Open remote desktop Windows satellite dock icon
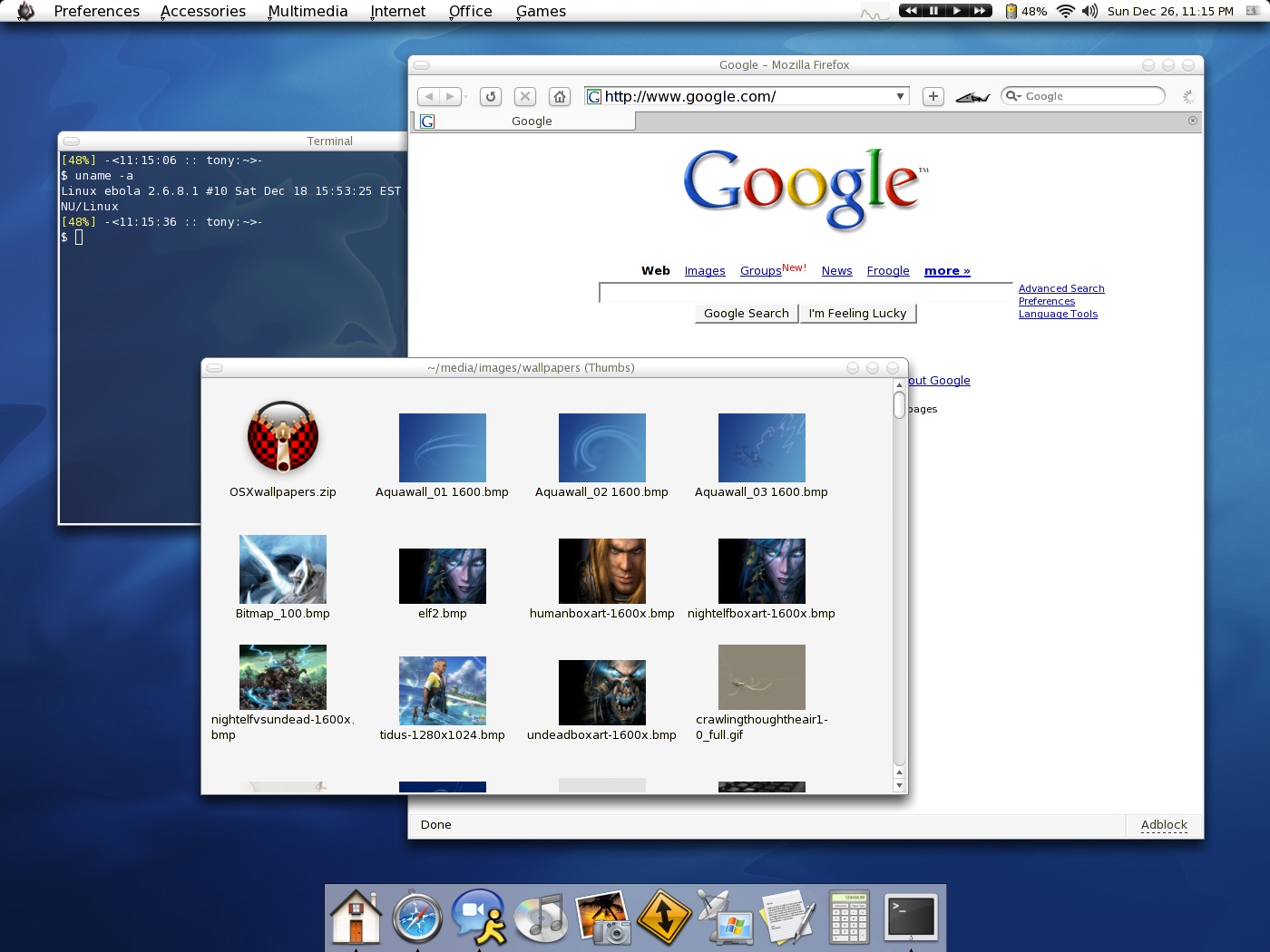The width and height of the screenshot is (1270, 952). [726, 918]
